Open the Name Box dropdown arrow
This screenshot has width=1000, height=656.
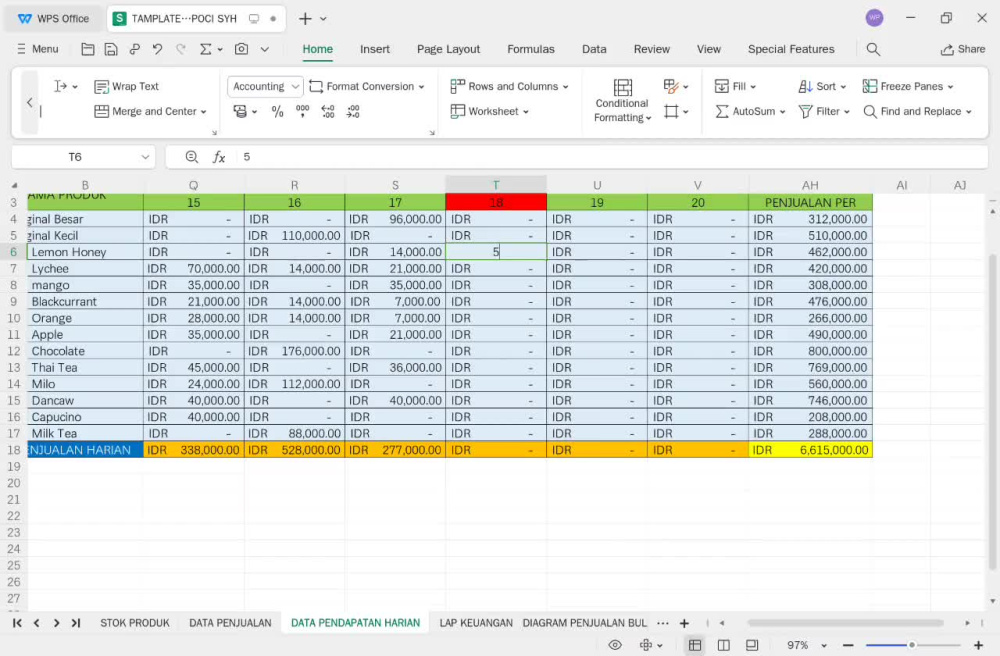pyautogui.click(x=145, y=157)
